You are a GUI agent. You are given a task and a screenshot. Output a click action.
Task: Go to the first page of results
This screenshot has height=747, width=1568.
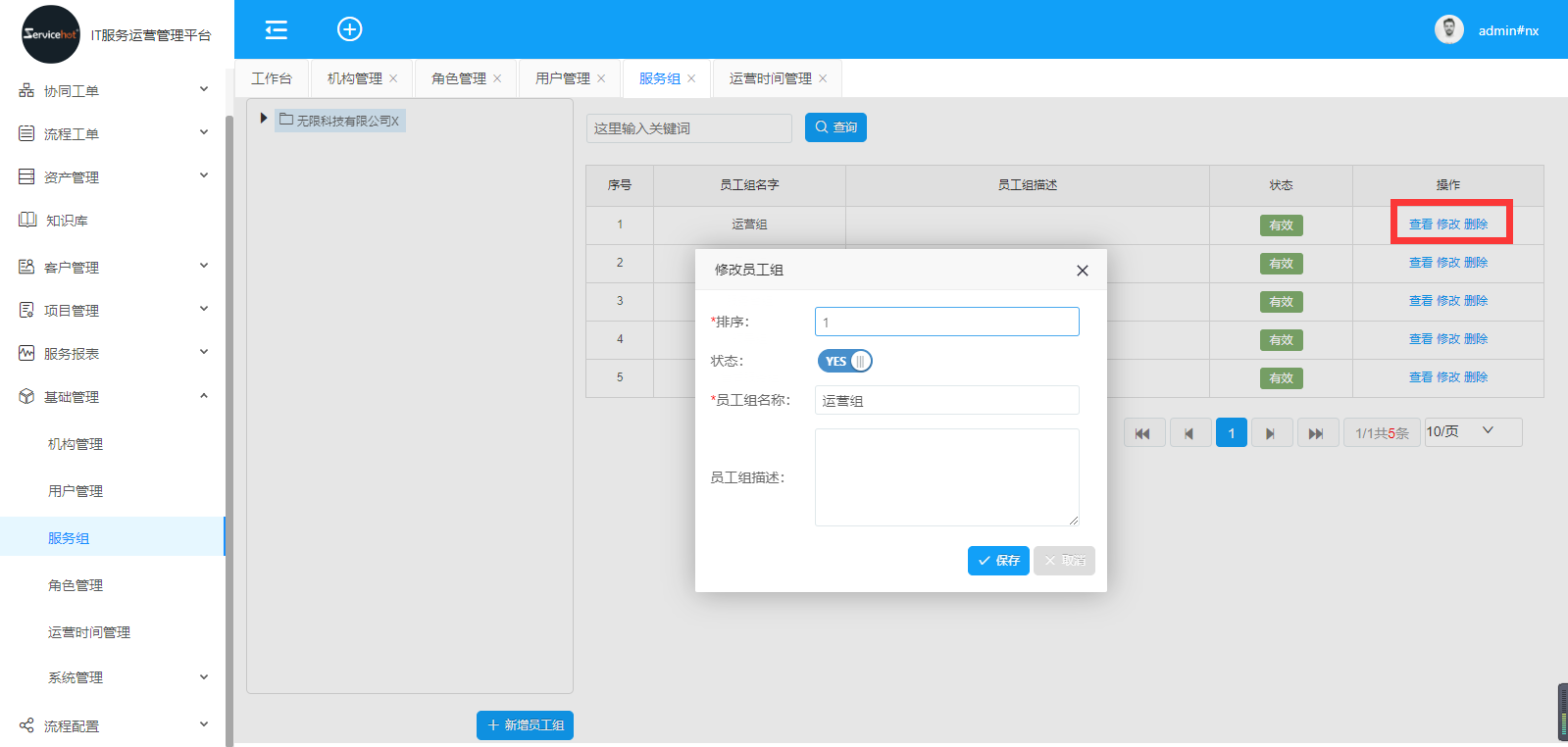[x=1143, y=433]
